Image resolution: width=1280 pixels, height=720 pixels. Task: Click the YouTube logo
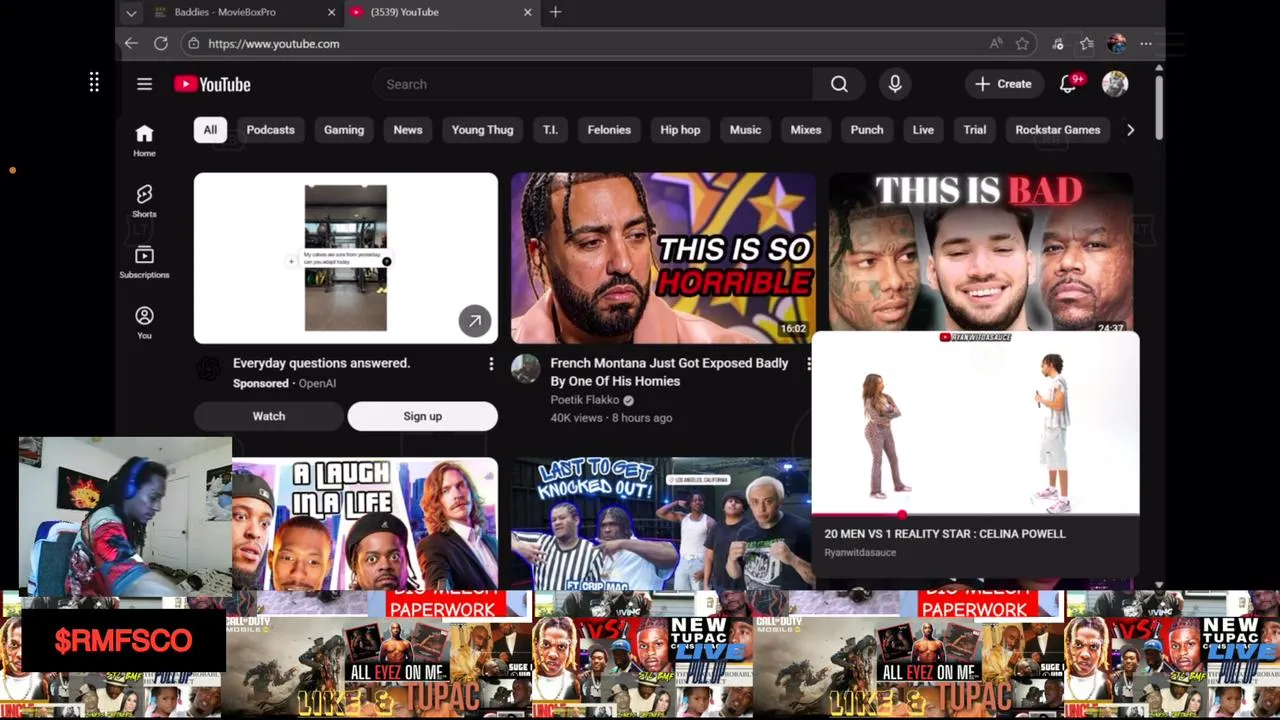tap(212, 84)
